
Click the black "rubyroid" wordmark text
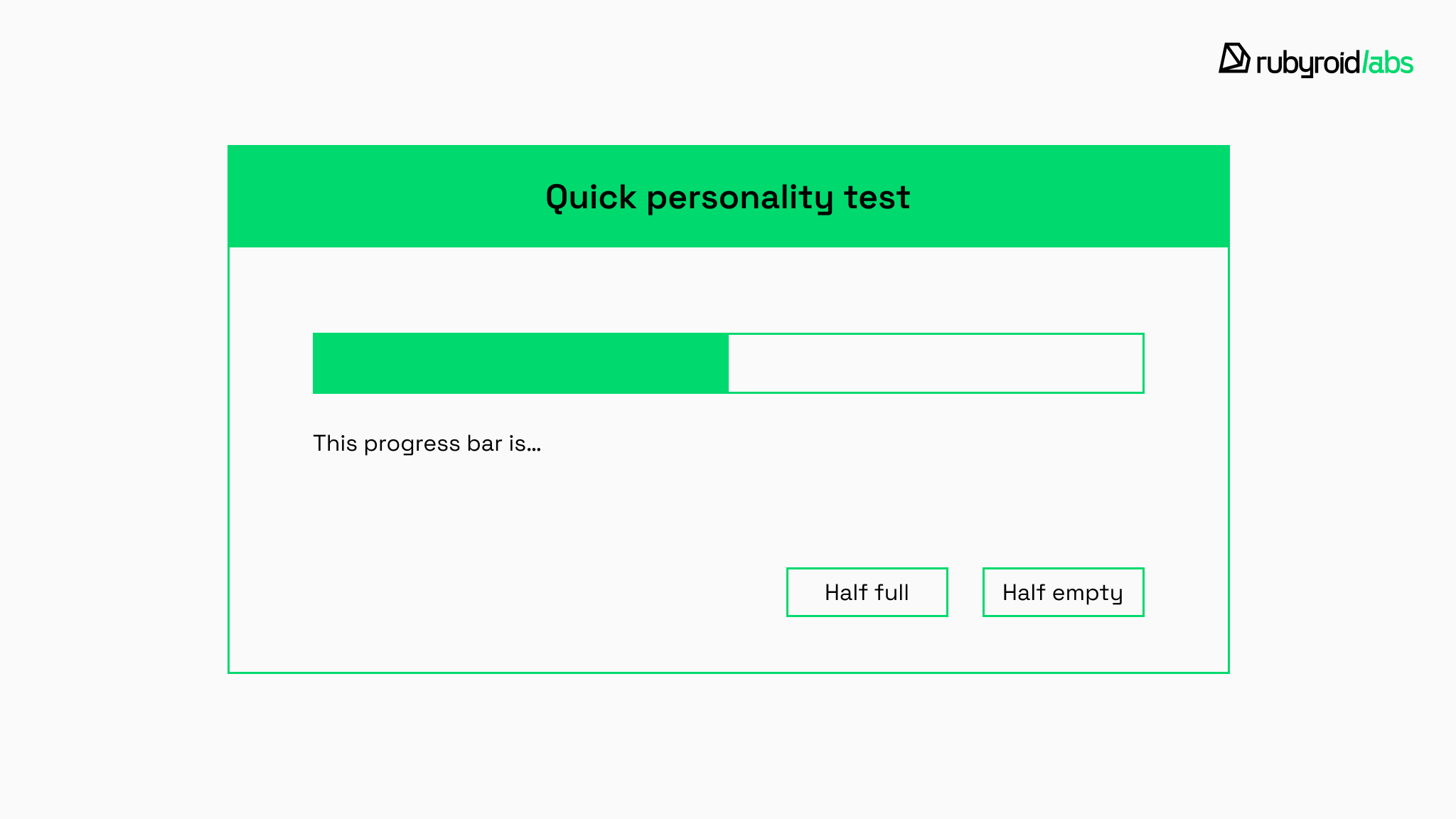pos(1308,63)
